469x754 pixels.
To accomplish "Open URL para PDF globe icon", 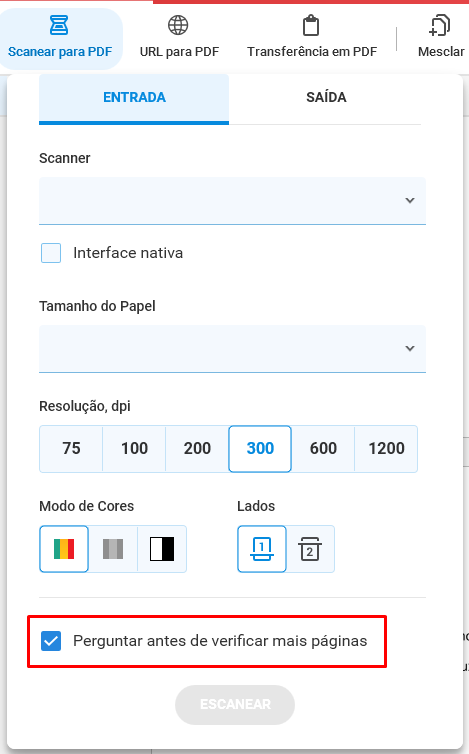I will click(x=178, y=25).
